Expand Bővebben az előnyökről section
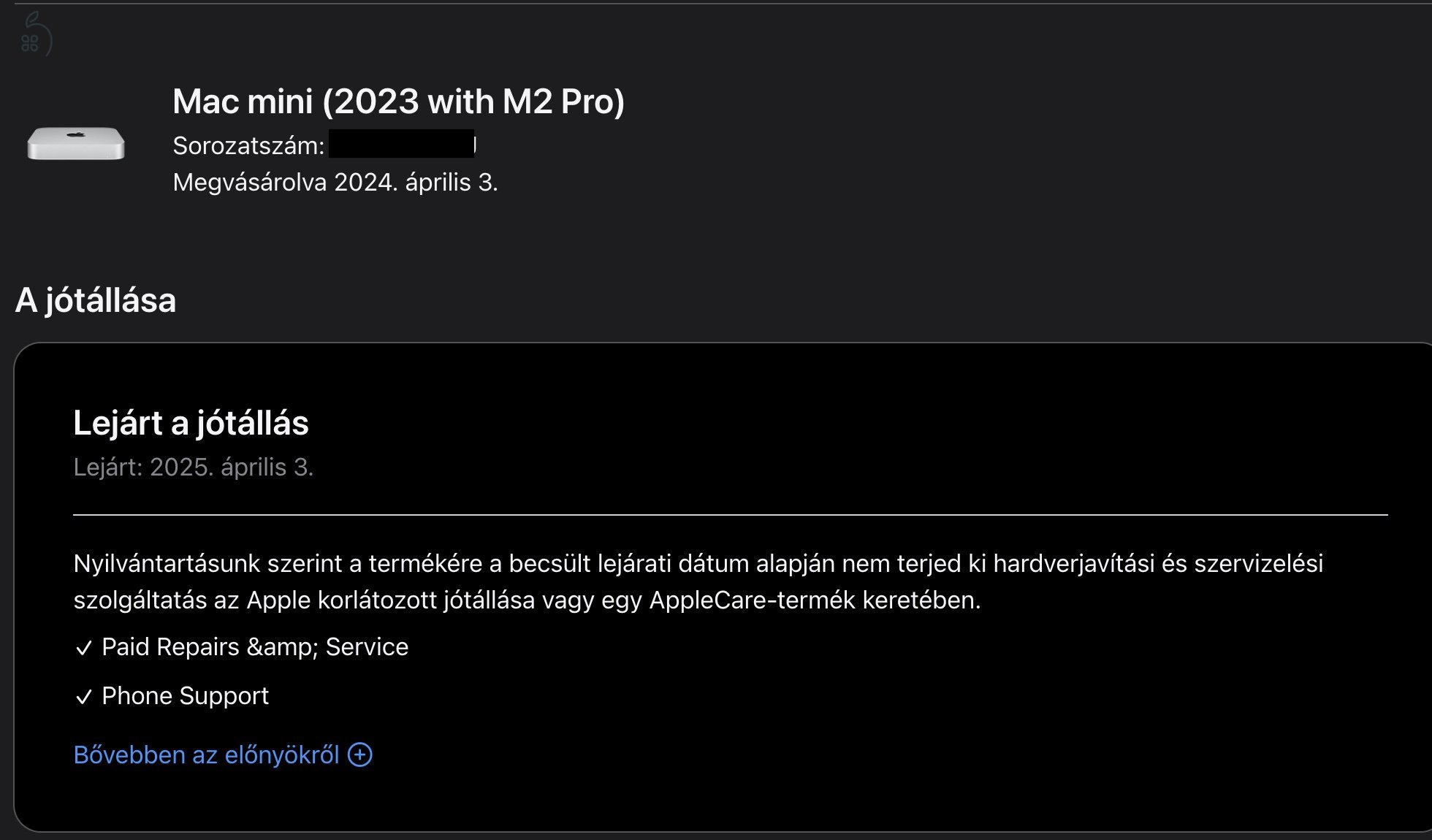1432x840 pixels. point(207,755)
